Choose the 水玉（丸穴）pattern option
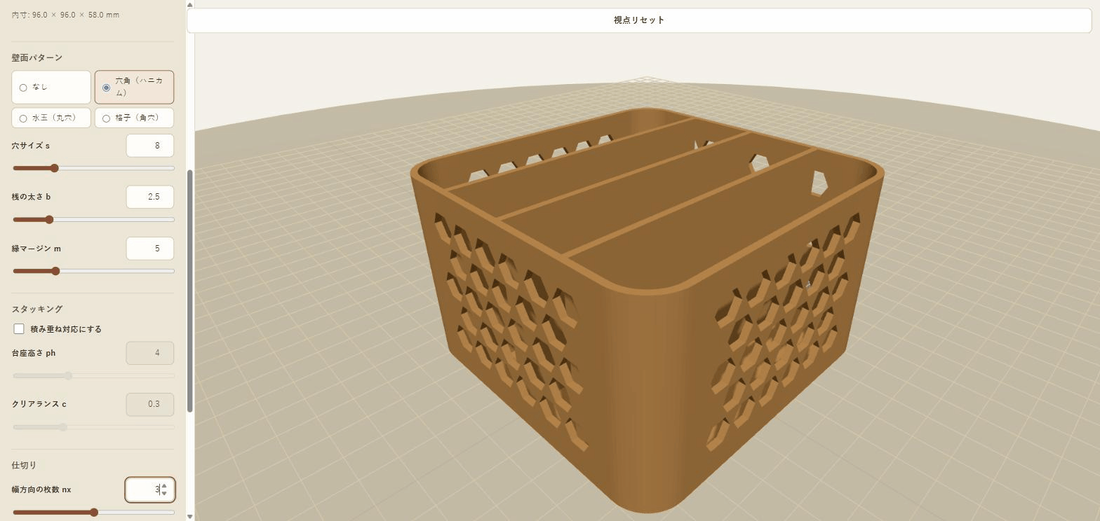 click(x=51, y=118)
